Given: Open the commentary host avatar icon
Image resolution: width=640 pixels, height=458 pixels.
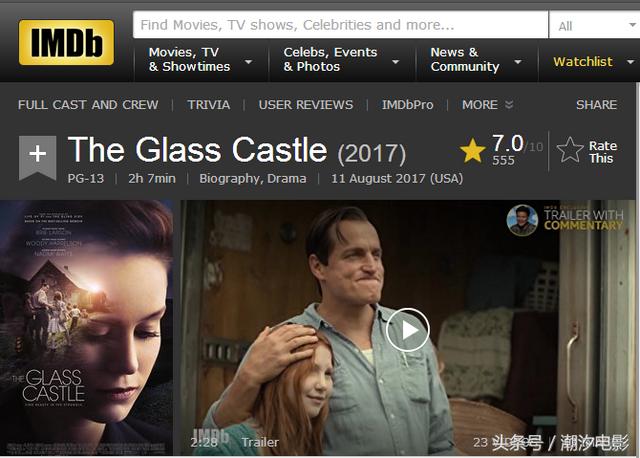Looking at the screenshot, I should point(522,220).
